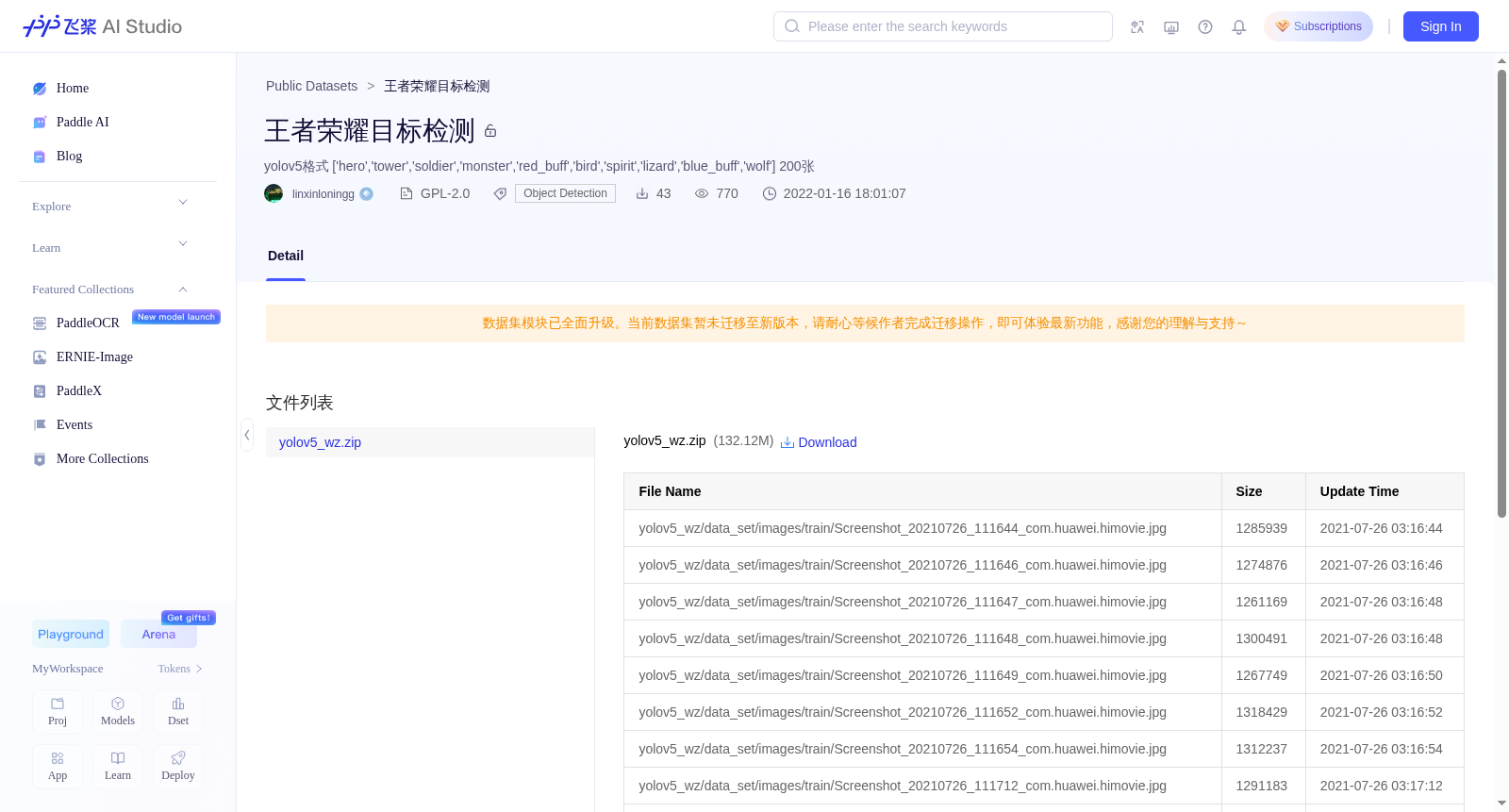Viewport: 1509px width, 812px height.
Task: Open the Home menu item
Action: pyautogui.click(x=73, y=89)
